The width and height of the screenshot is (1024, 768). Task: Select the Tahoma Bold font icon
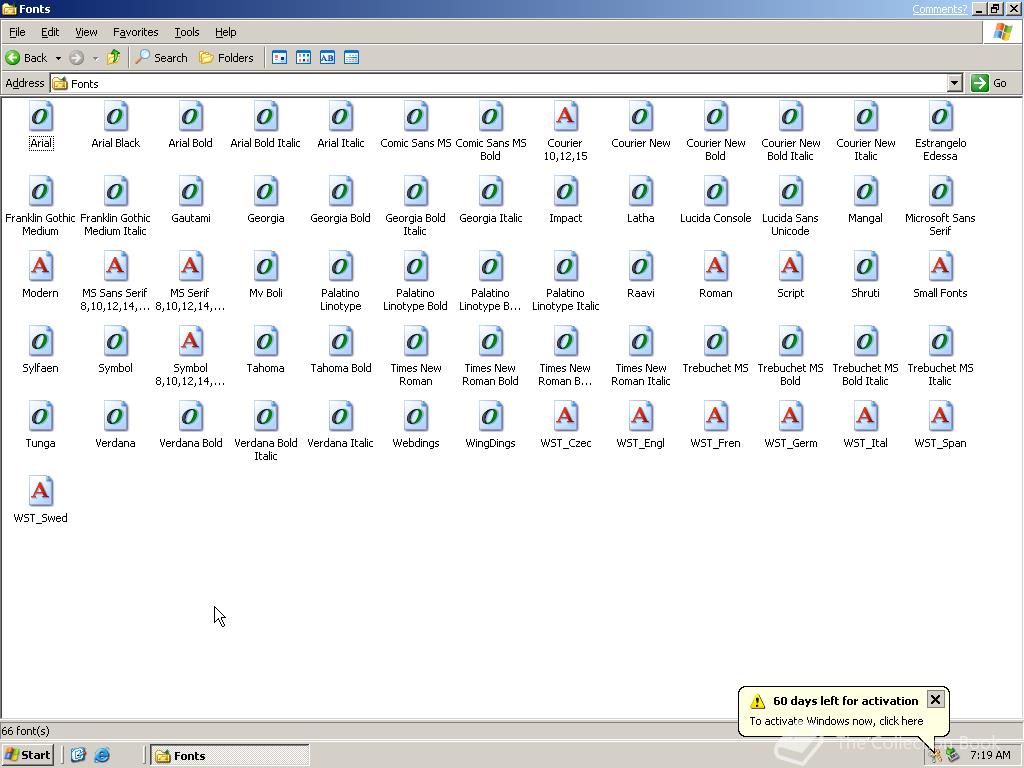pos(341,342)
